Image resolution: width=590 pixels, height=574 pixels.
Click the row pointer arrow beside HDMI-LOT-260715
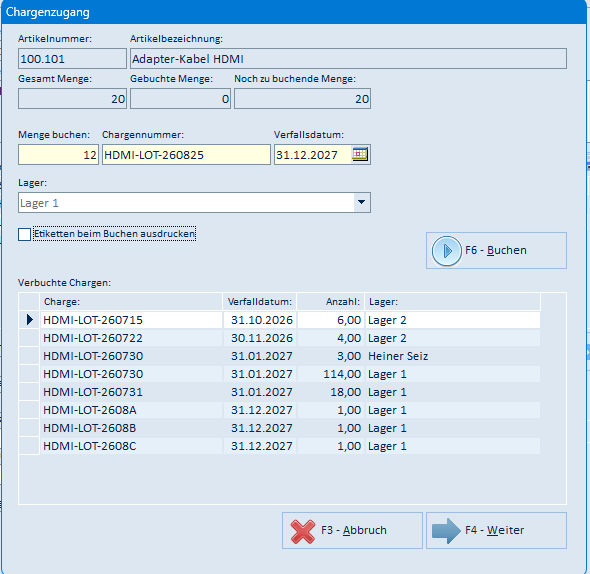point(29,320)
